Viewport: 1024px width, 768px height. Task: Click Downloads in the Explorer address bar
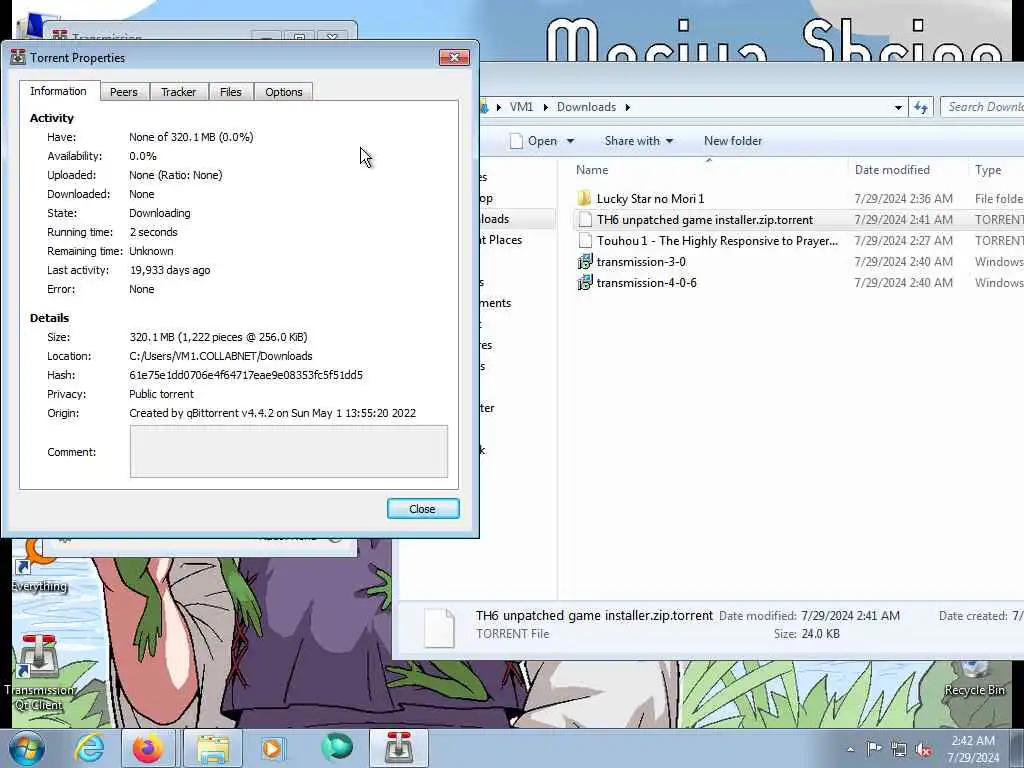[586, 106]
